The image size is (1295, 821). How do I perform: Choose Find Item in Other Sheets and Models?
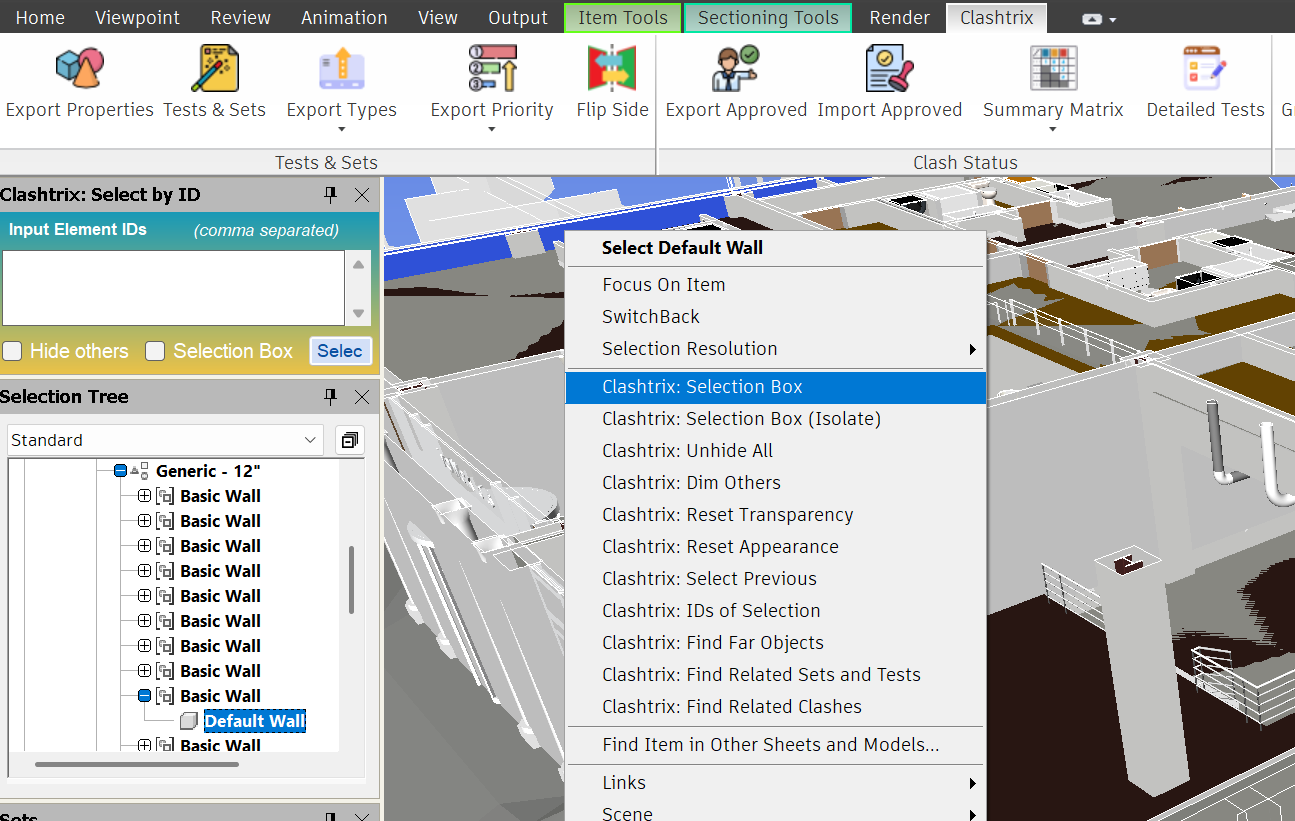tap(776, 745)
